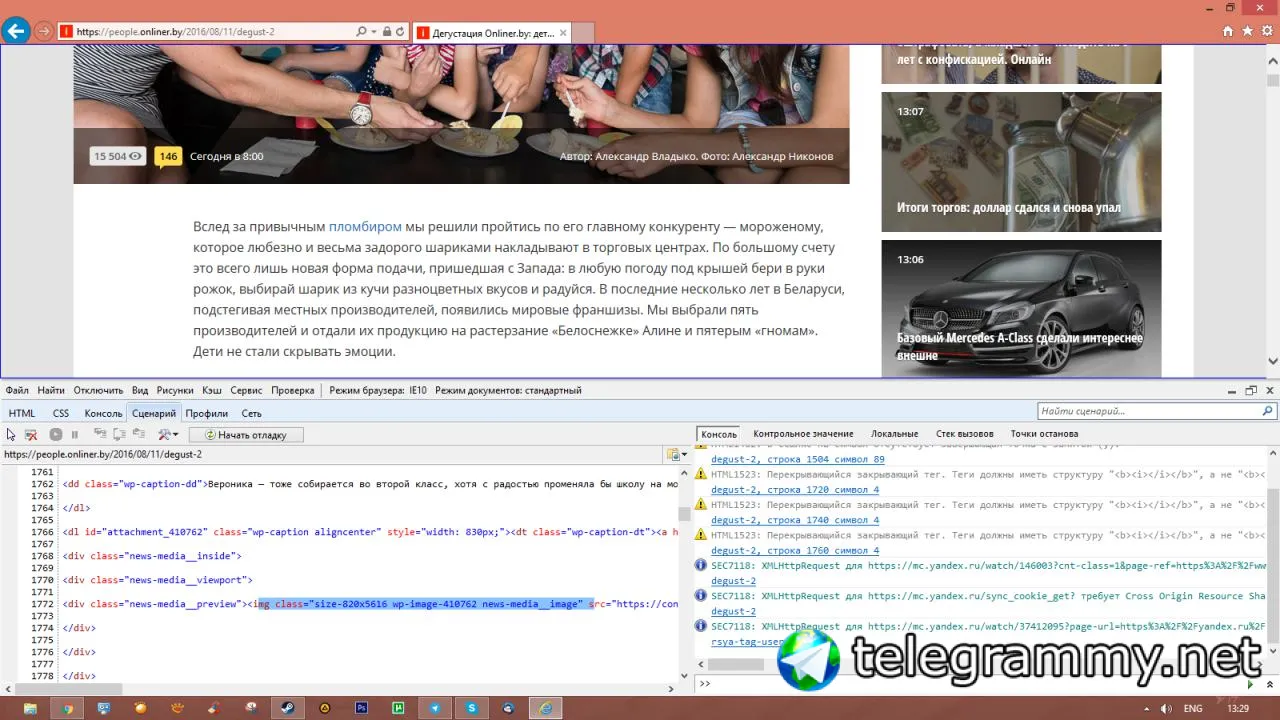Open Telegram from the taskbar
Screen dimensions: 1280x720
[435, 708]
